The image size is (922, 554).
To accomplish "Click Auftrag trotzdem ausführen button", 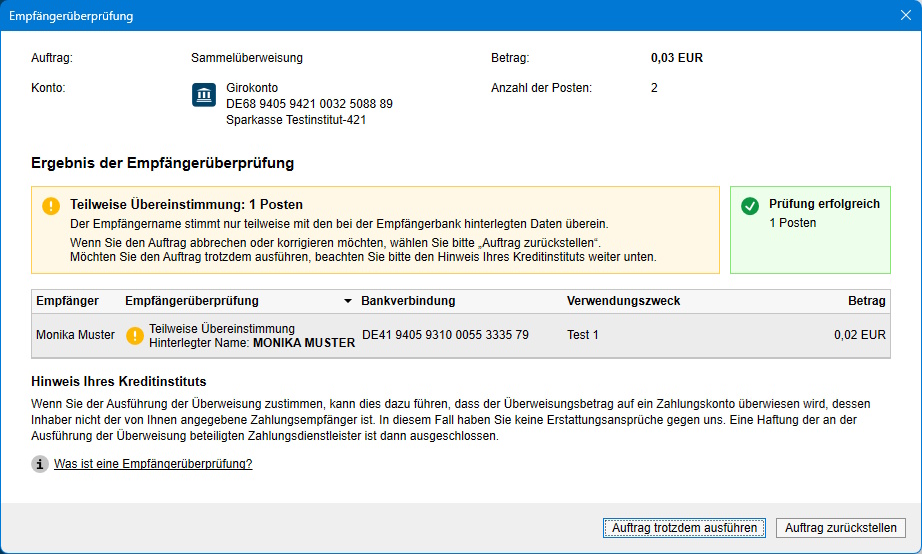I will tap(684, 528).
